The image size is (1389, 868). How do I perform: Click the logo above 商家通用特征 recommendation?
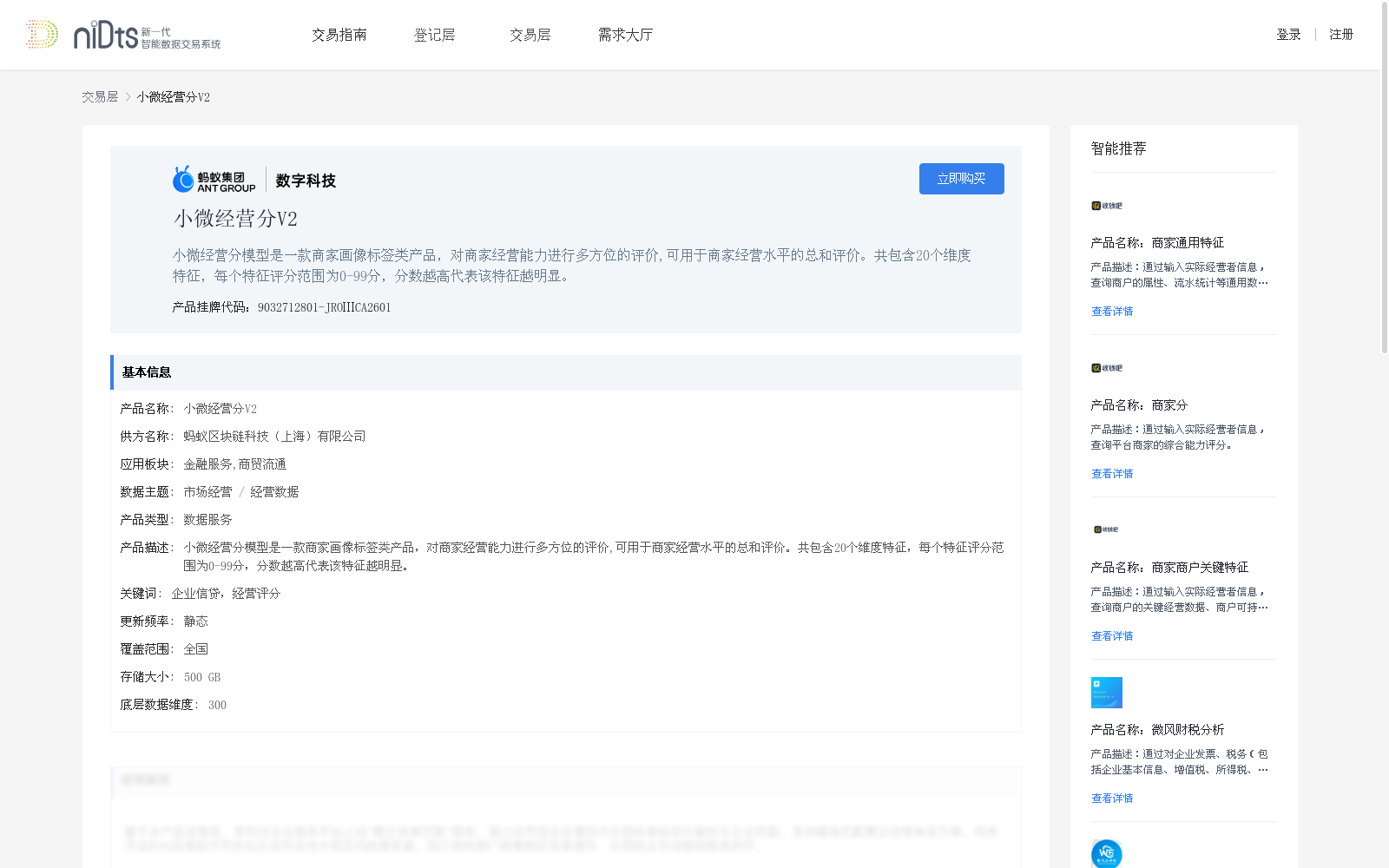[1107, 206]
